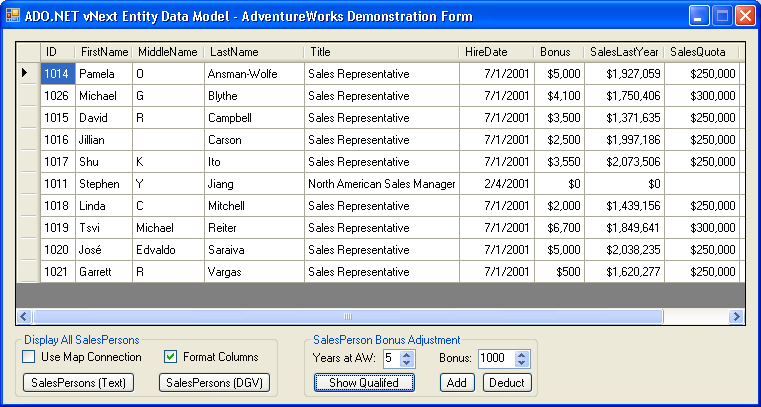This screenshot has height=407, width=761.
Task: Select the sales cell $1,997,186
Action: pos(624,140)
